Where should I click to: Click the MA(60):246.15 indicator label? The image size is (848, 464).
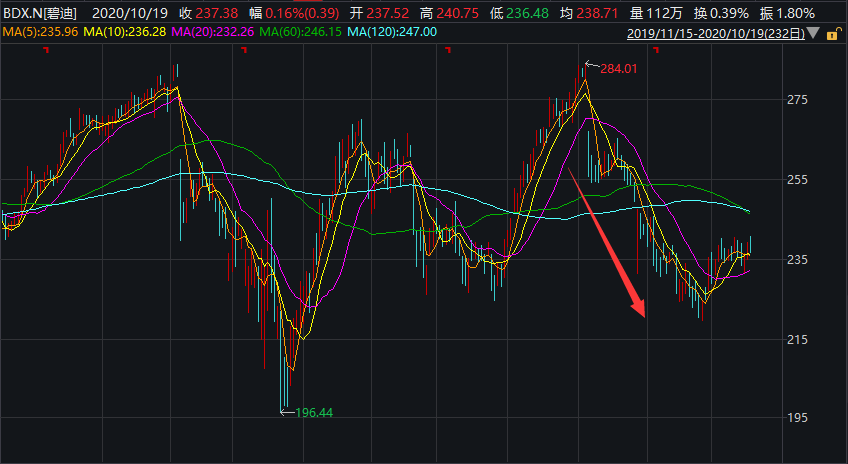(300, 33)
